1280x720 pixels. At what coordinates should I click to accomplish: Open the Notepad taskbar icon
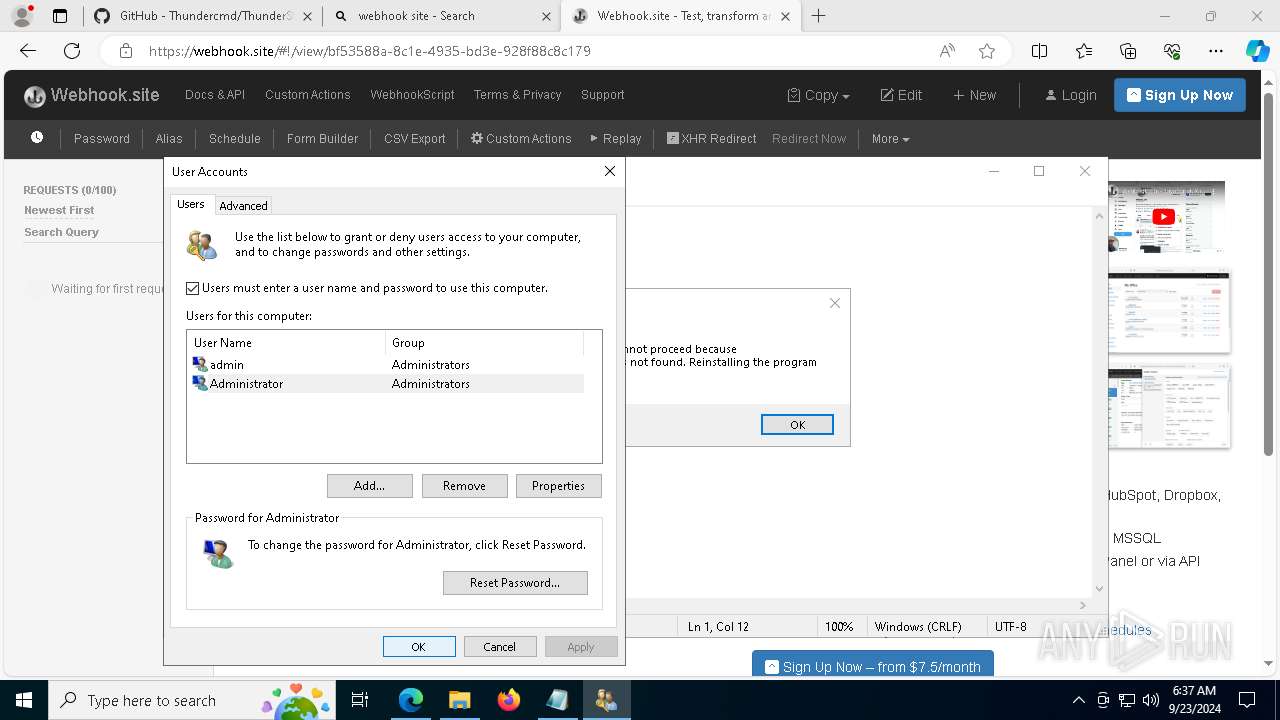coord(557,700)
